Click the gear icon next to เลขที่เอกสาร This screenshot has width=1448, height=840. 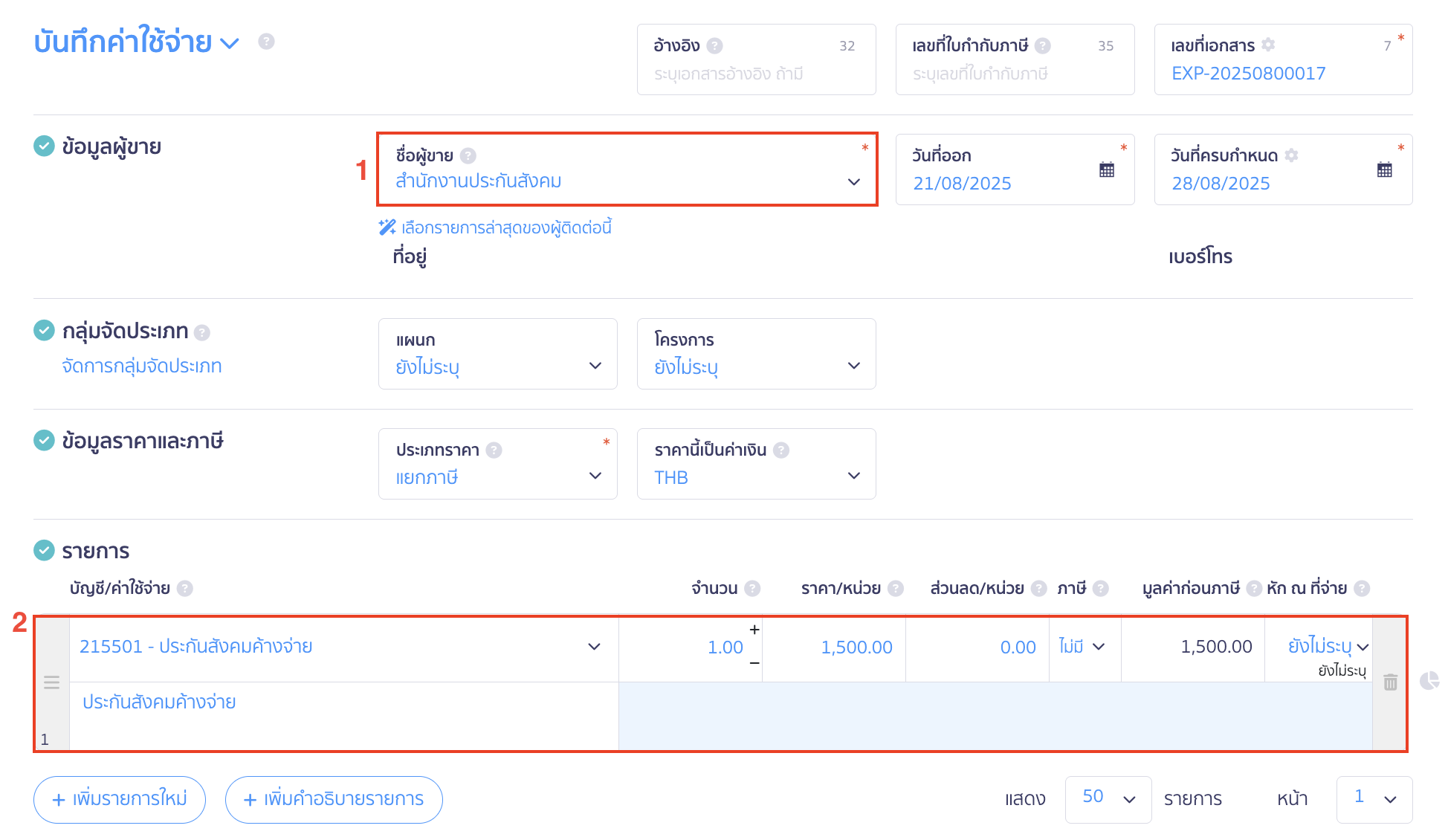(x=1269, y=45)
